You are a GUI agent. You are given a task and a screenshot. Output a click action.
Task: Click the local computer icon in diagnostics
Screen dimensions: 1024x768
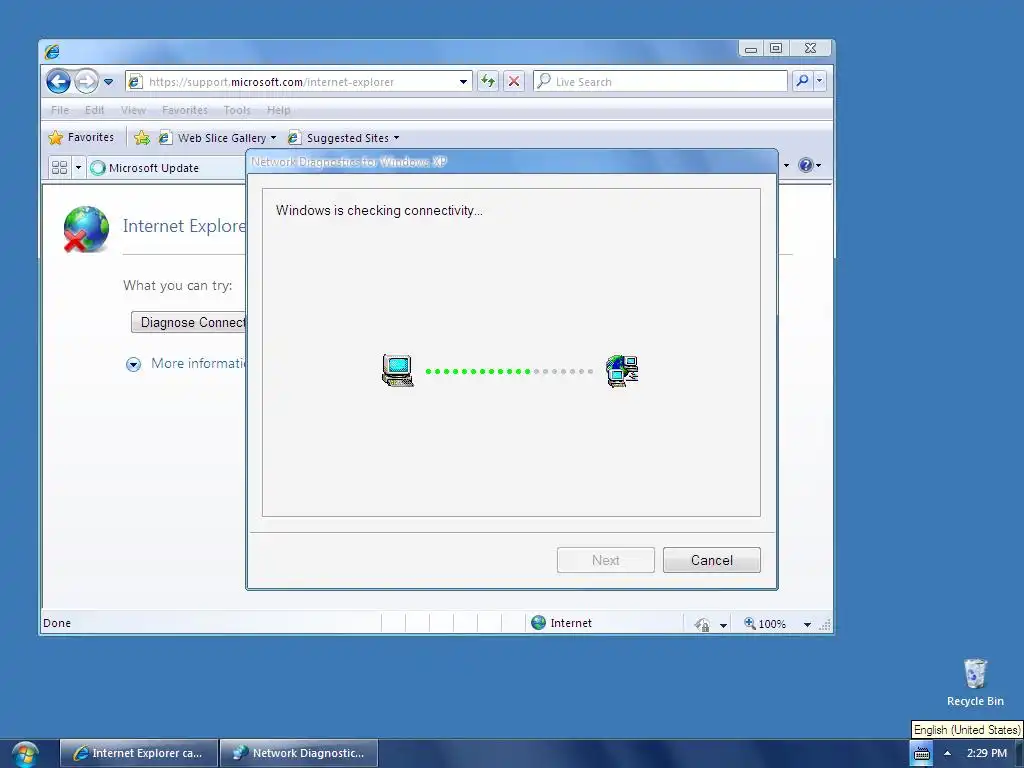(398, 371)
